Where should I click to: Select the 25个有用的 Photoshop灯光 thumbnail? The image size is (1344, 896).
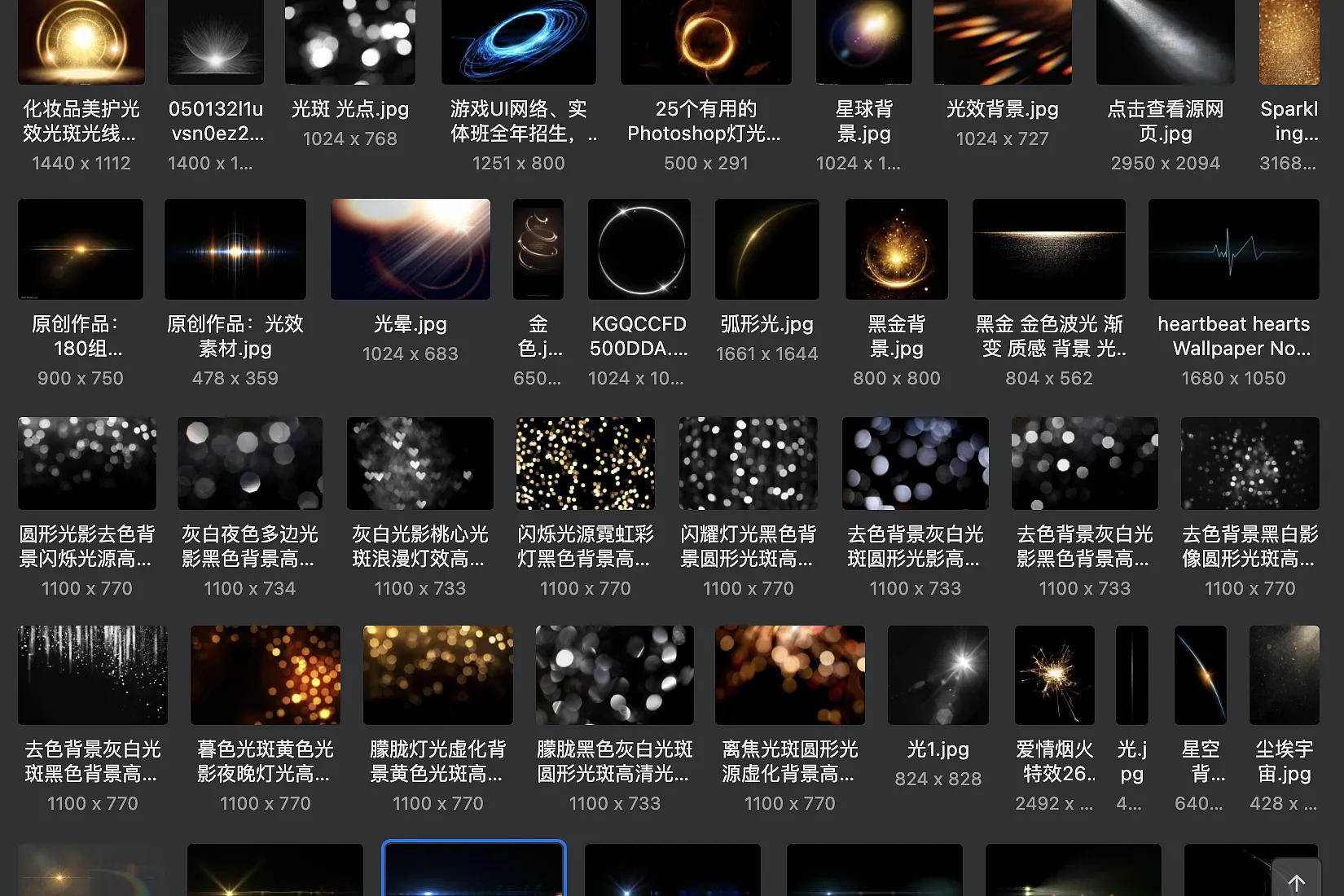(706, 42)
